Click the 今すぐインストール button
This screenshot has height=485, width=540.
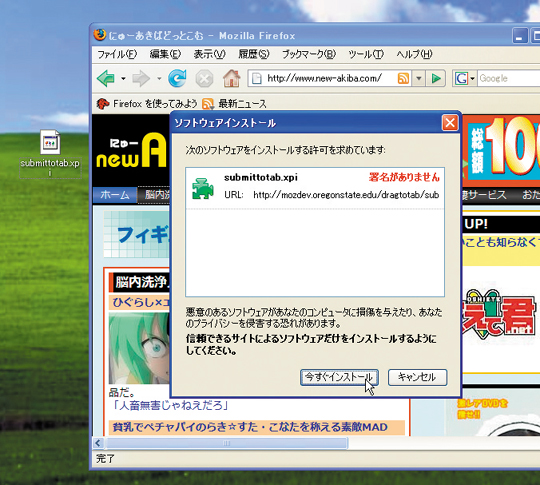tap(339, 377)
